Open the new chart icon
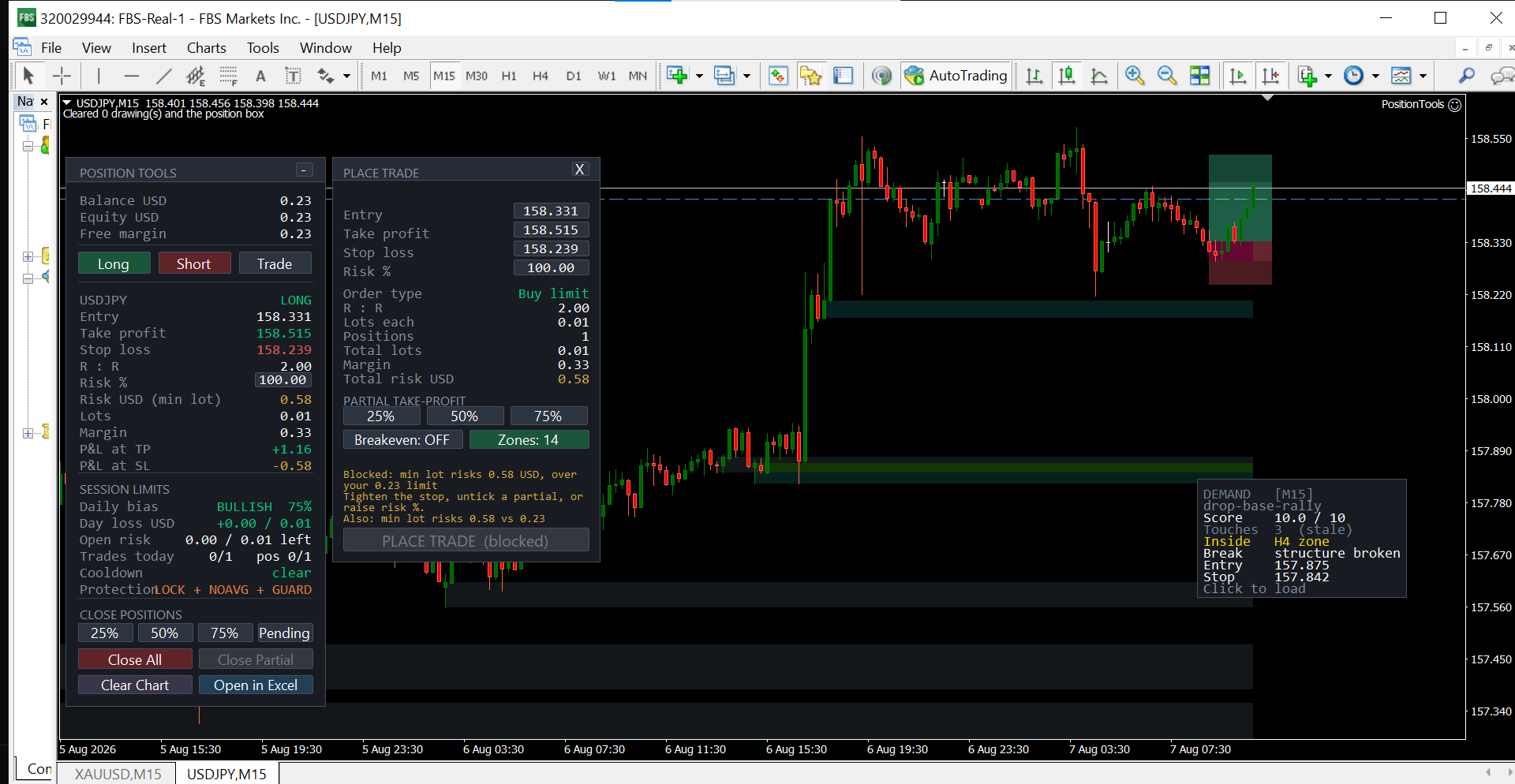The height and width of the screenshot is (784, 1515). click(x=677, y=76)
